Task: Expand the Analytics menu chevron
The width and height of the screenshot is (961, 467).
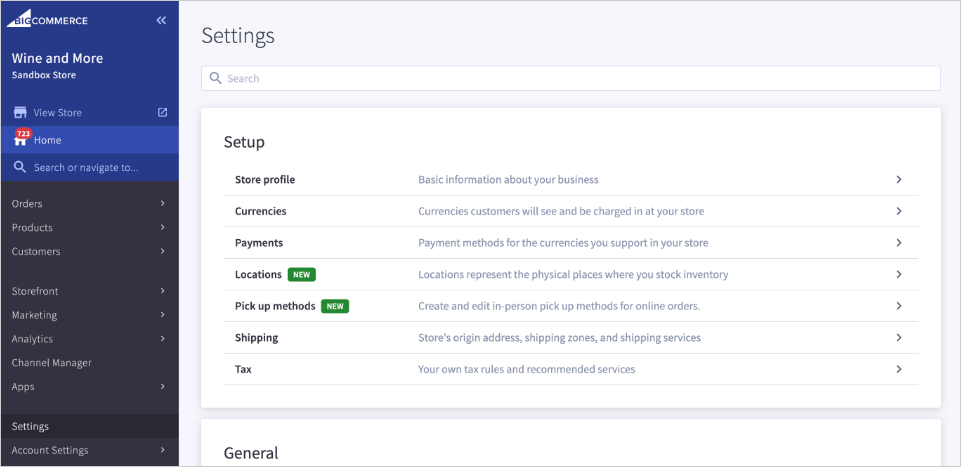Action: pos(162,339)
